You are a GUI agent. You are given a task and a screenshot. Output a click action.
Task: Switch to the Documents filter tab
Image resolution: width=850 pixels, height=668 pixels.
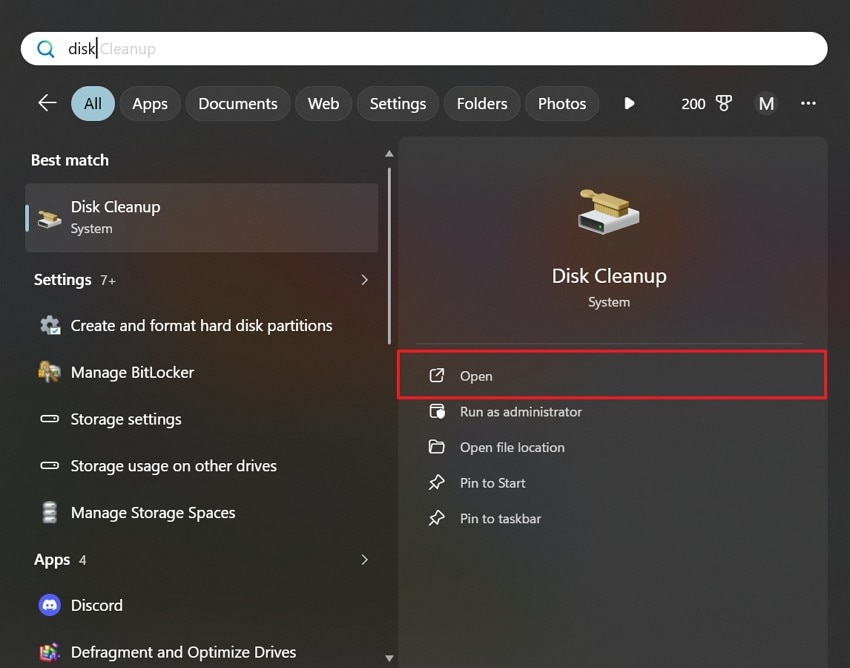237,104
